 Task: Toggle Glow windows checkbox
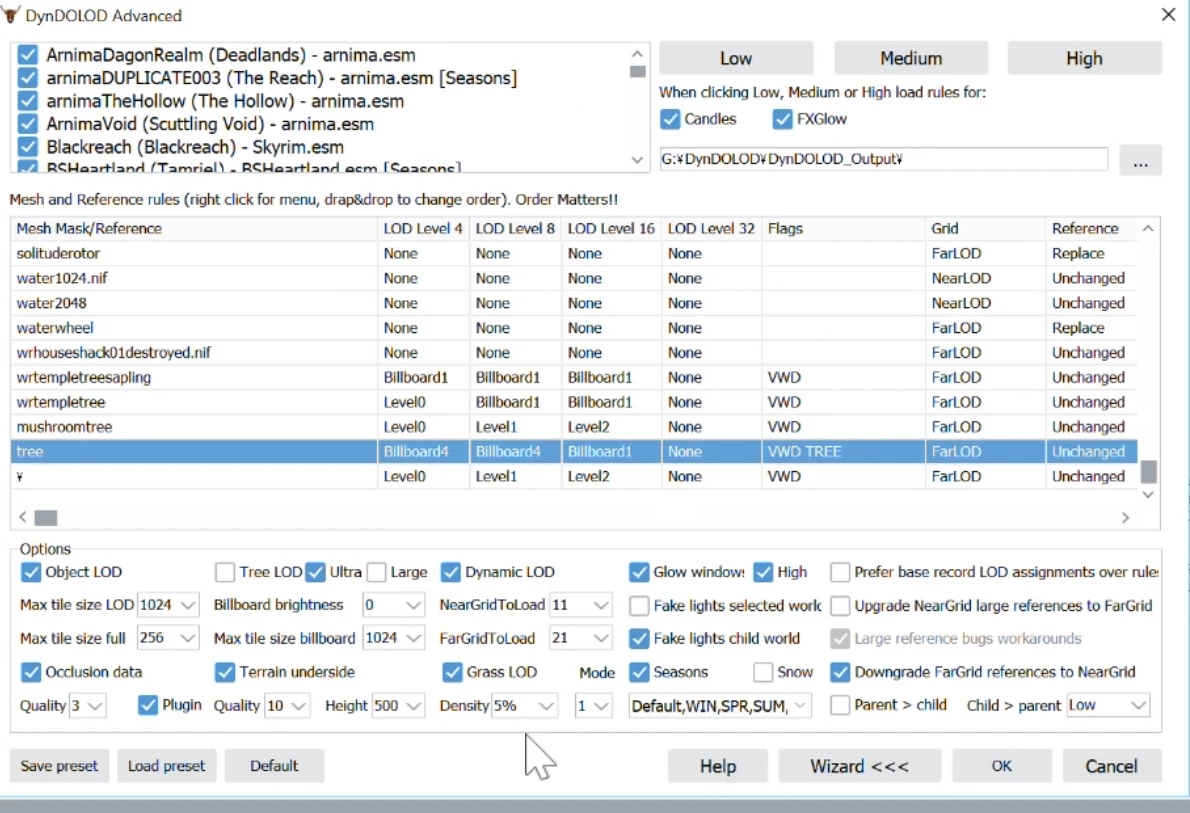[639, 572]
